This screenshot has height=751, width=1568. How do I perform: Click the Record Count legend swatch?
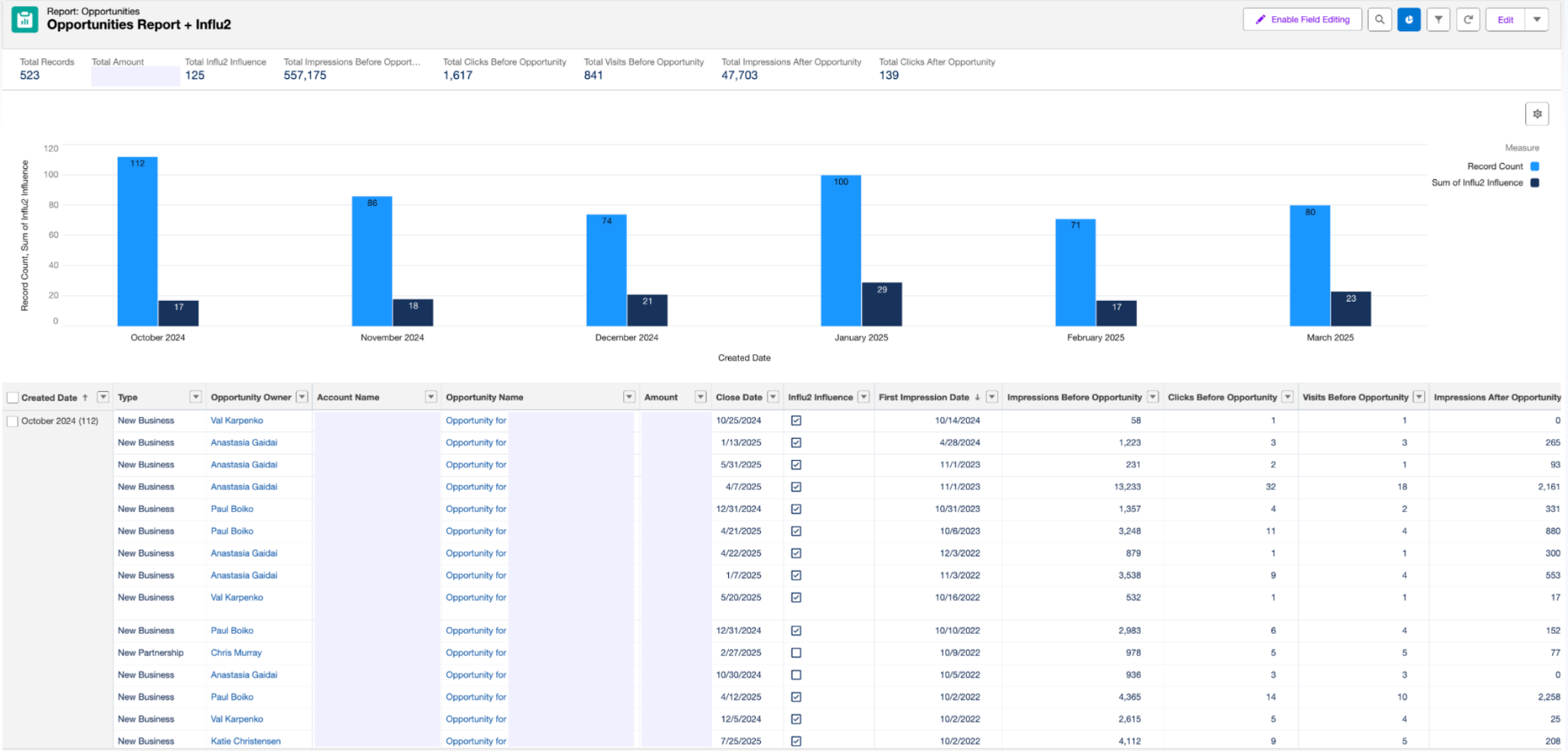1534,166
